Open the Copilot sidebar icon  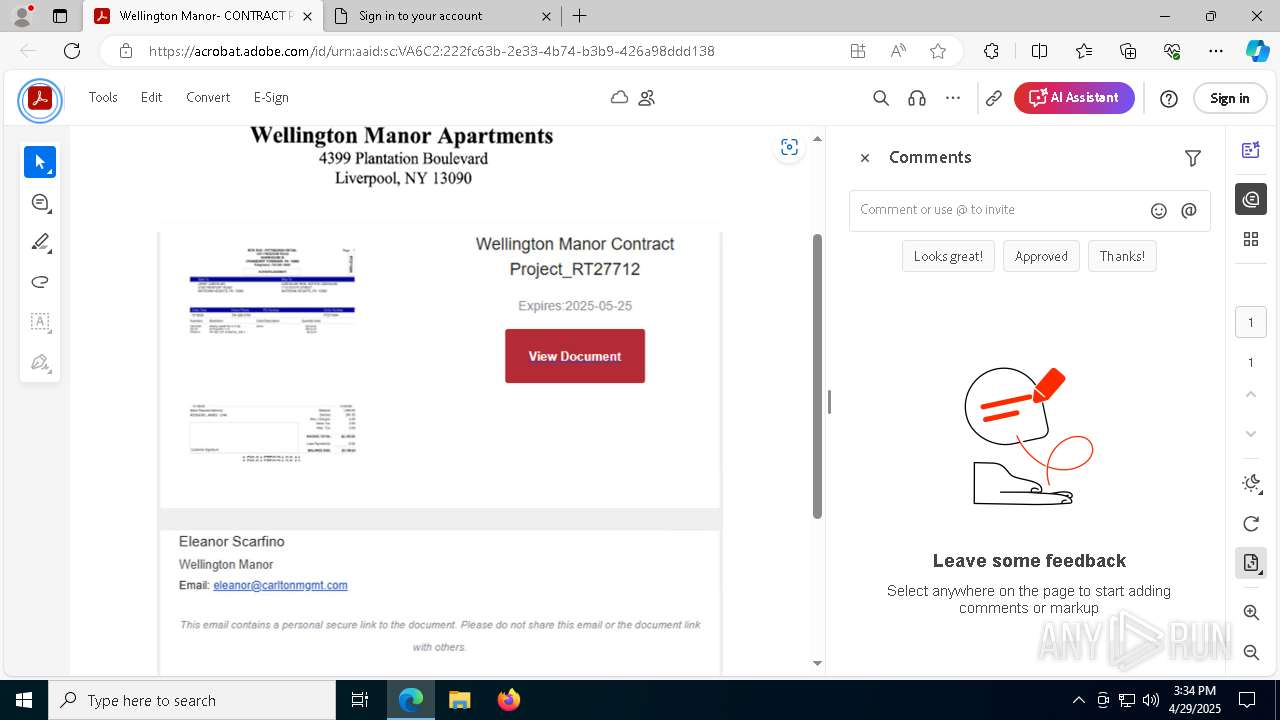(1257, 51)
